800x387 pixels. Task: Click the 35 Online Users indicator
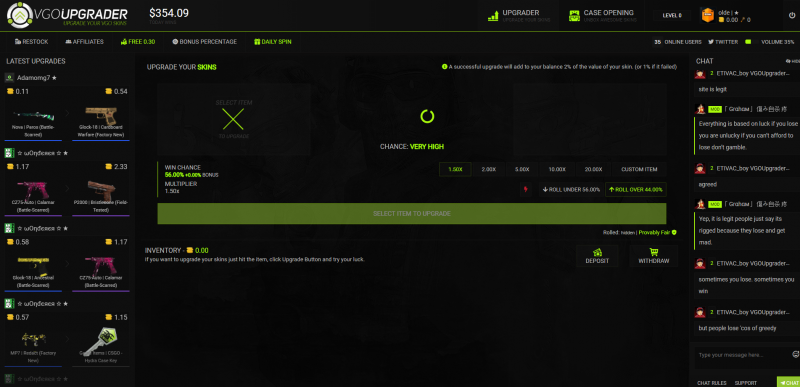[x=678, y=42]
